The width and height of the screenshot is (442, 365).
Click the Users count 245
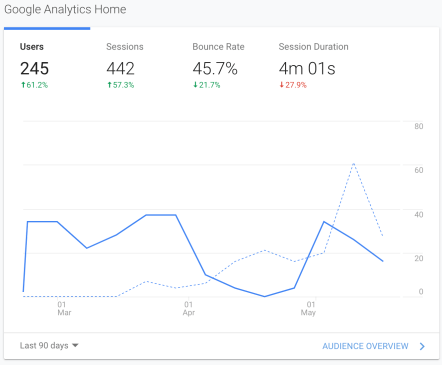(34, 69)
